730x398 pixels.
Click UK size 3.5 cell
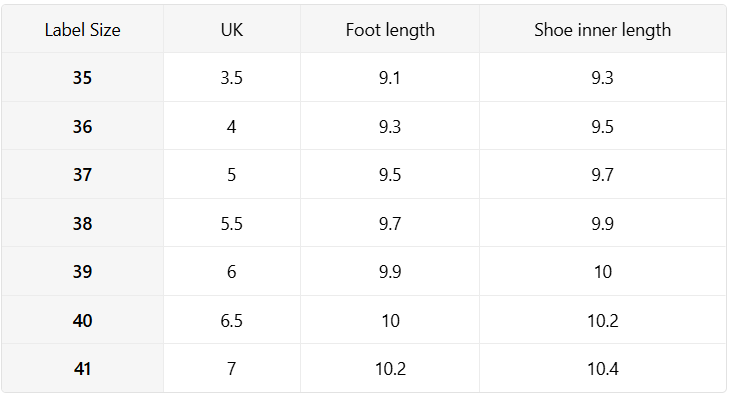(x=232, y=77)
